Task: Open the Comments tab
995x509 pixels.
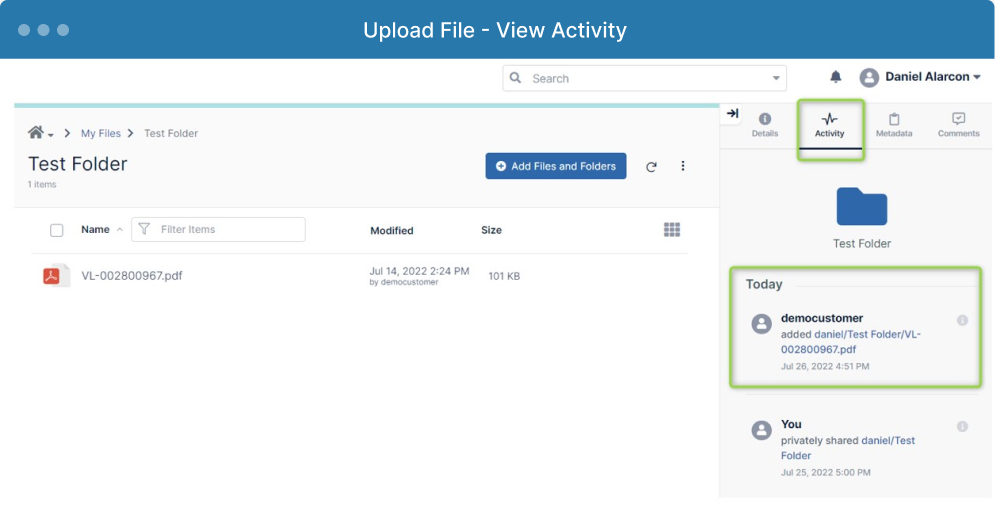Action: click(959, 125)
